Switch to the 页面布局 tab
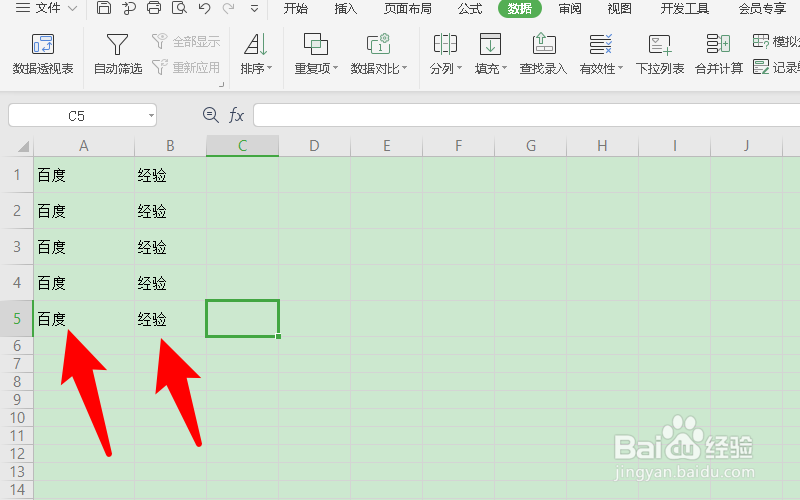Screen dimensions: 800x500 point(407,9)
